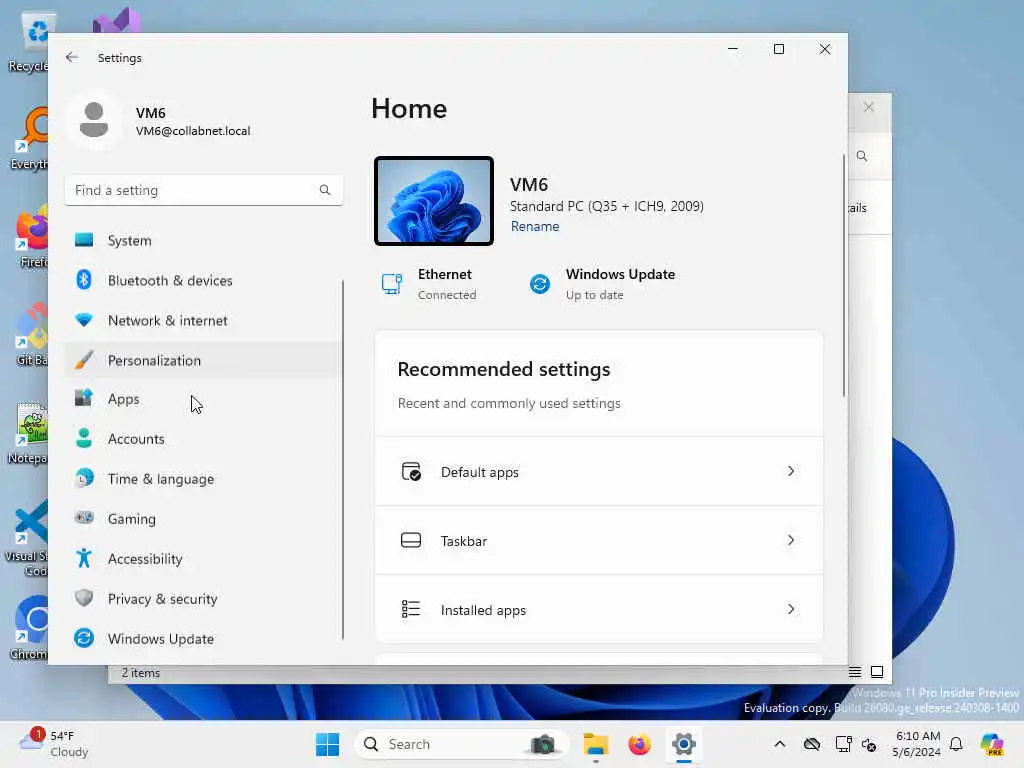Open Copilot preview icon in taskbar
This screenshot has height=768, width=1024.
point(992,744)
